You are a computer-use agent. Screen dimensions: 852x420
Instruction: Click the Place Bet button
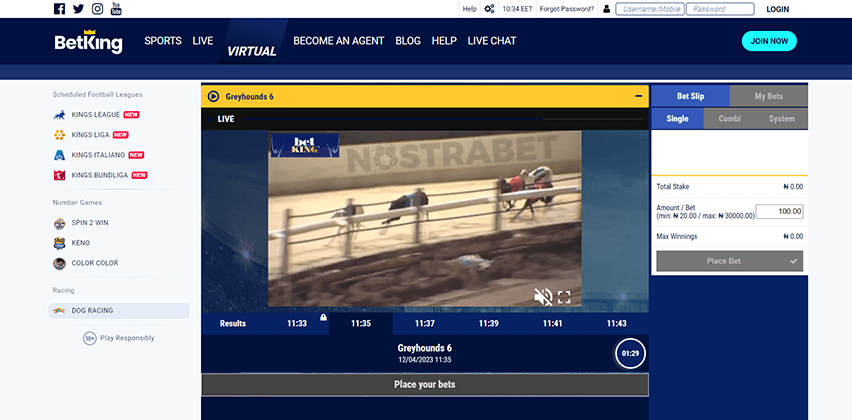click(729, 261)
